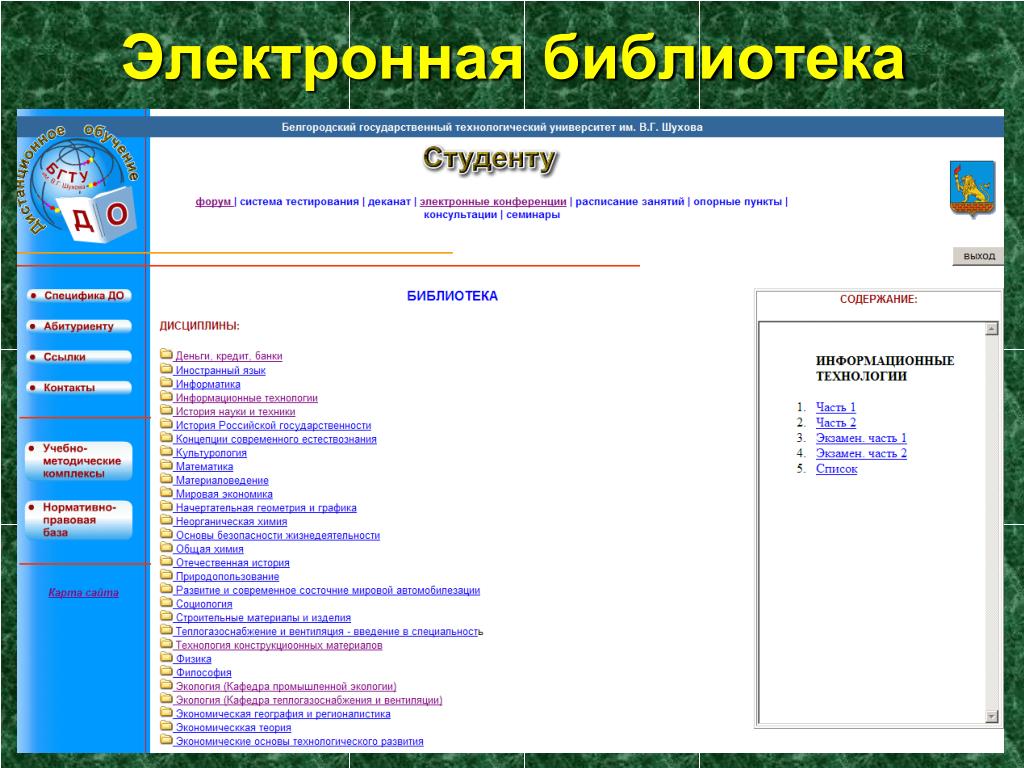Open Часть 1 in contents panel
The width and height of the screenshot is (1024, 768).
835,407
